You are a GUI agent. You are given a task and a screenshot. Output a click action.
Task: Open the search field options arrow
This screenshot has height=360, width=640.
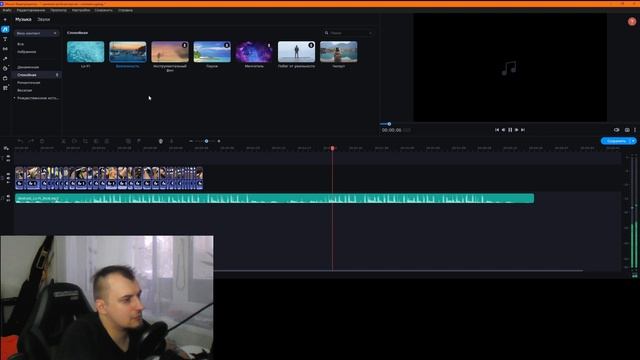coord(370,33)
